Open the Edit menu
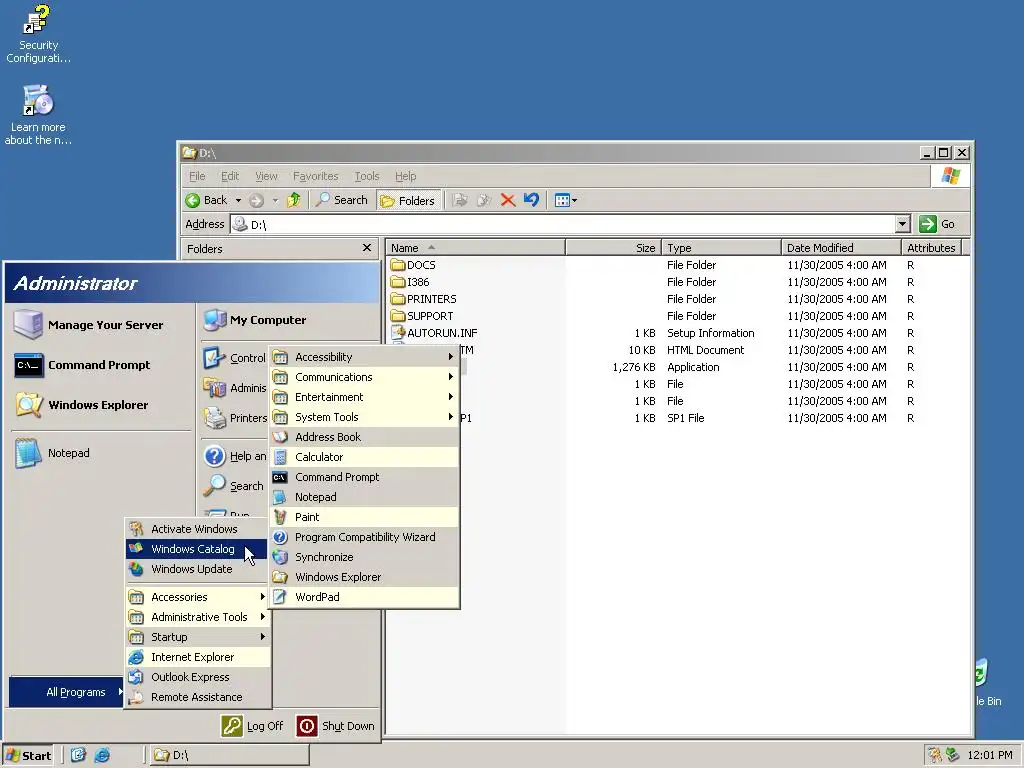Viewport: 1024px width, 768px height. point(230,176)
